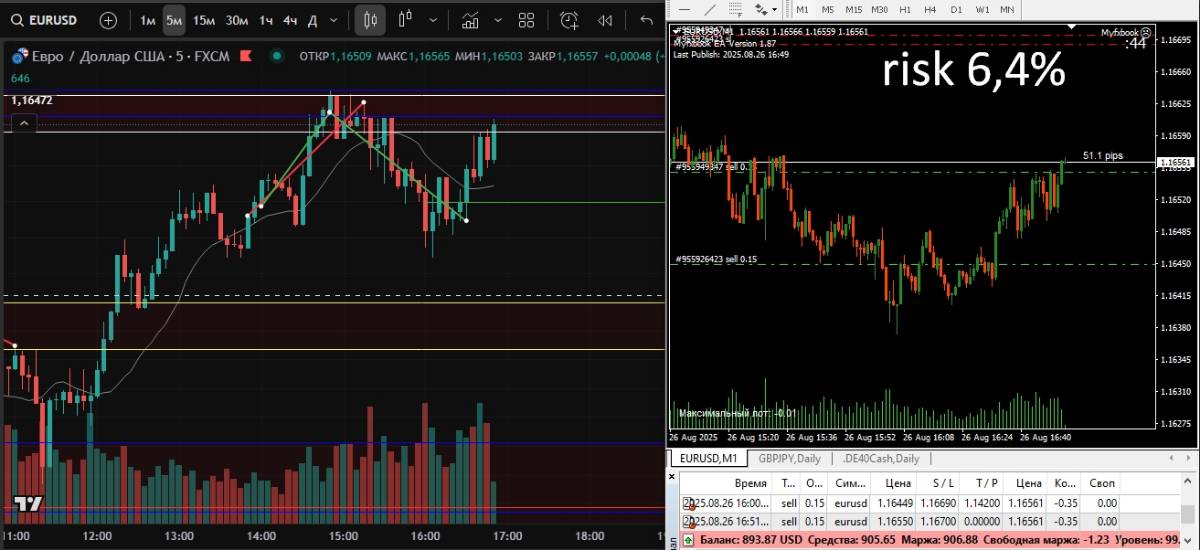The width and height of the screenshot is (1200, 550).
Task: Click the candlestick chart type icon
Action: (x=370, y=20)
